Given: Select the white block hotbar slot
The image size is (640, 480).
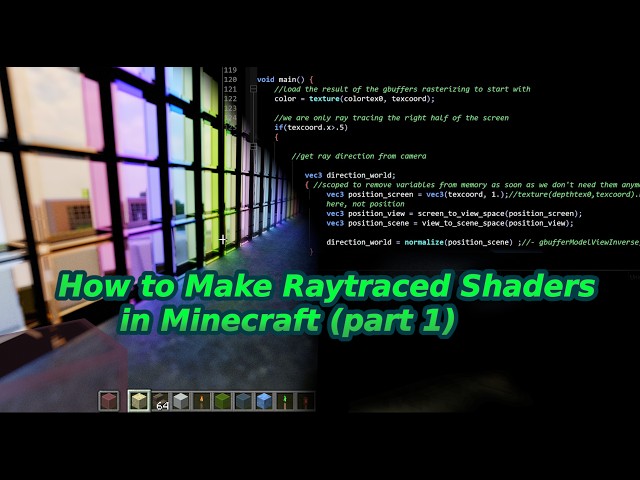Looking at the screenshot, I should point(181,401).
